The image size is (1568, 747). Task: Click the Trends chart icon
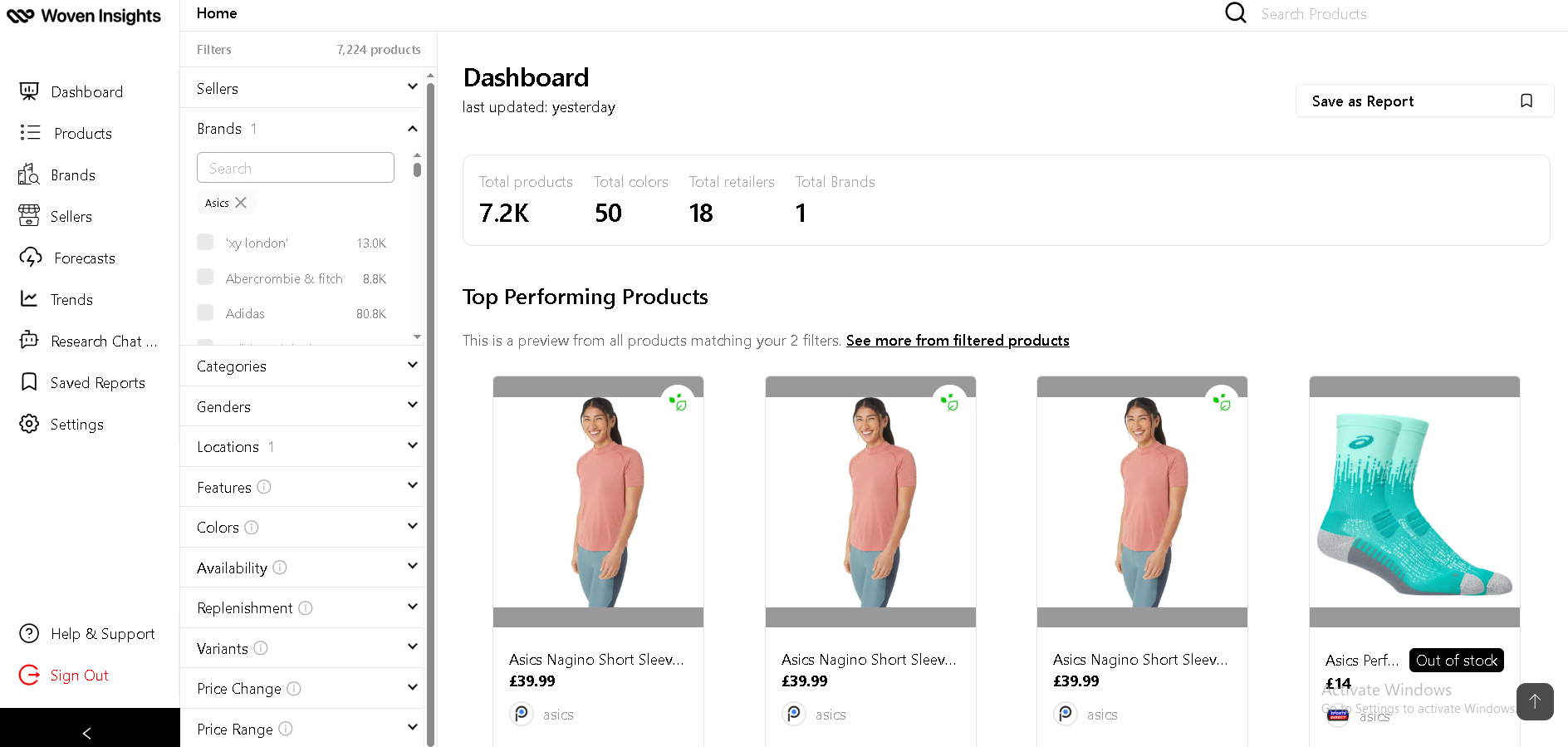point(29,299)
